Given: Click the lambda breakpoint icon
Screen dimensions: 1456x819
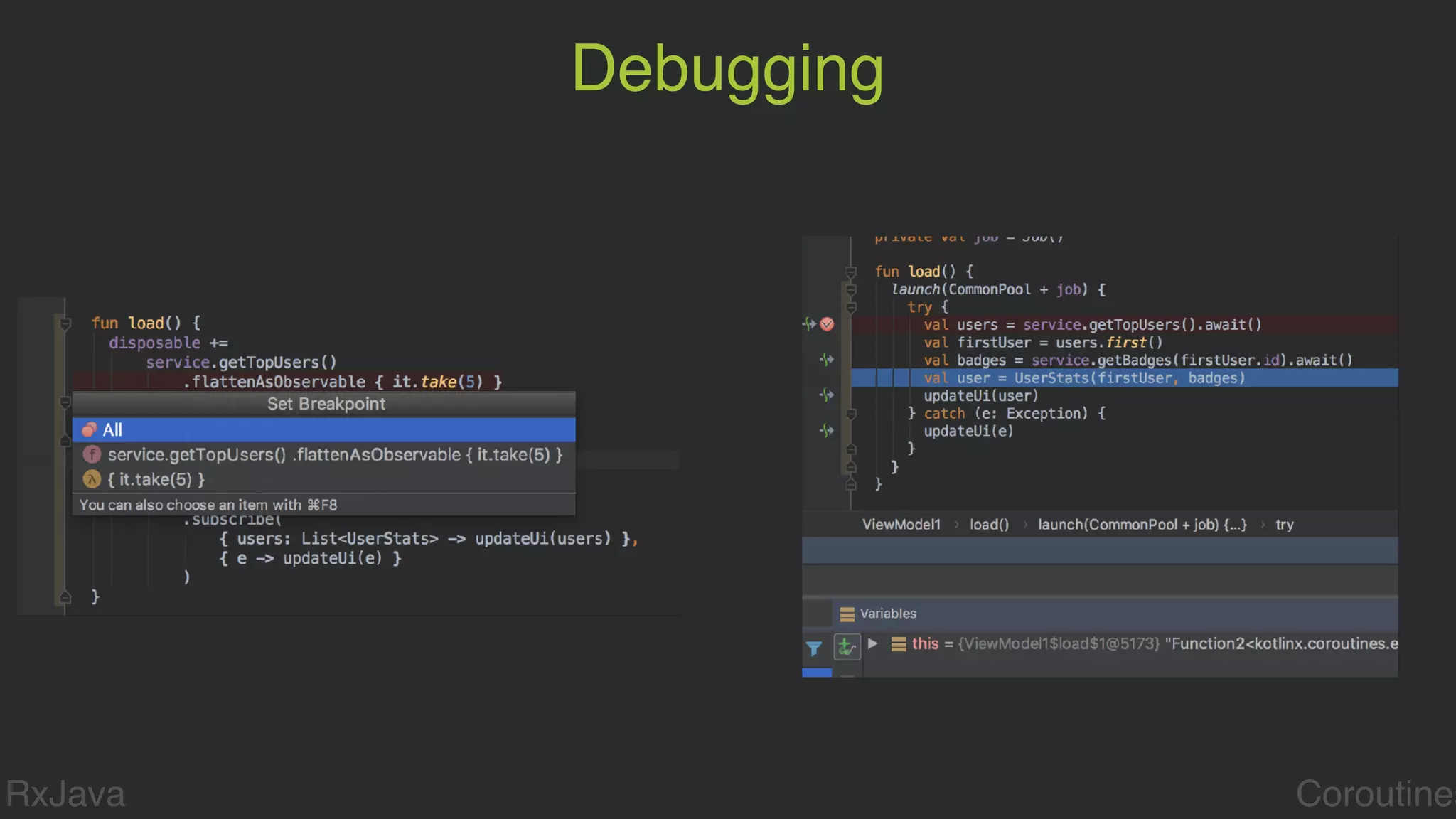Looking at the screenshot, I should 92,479.
